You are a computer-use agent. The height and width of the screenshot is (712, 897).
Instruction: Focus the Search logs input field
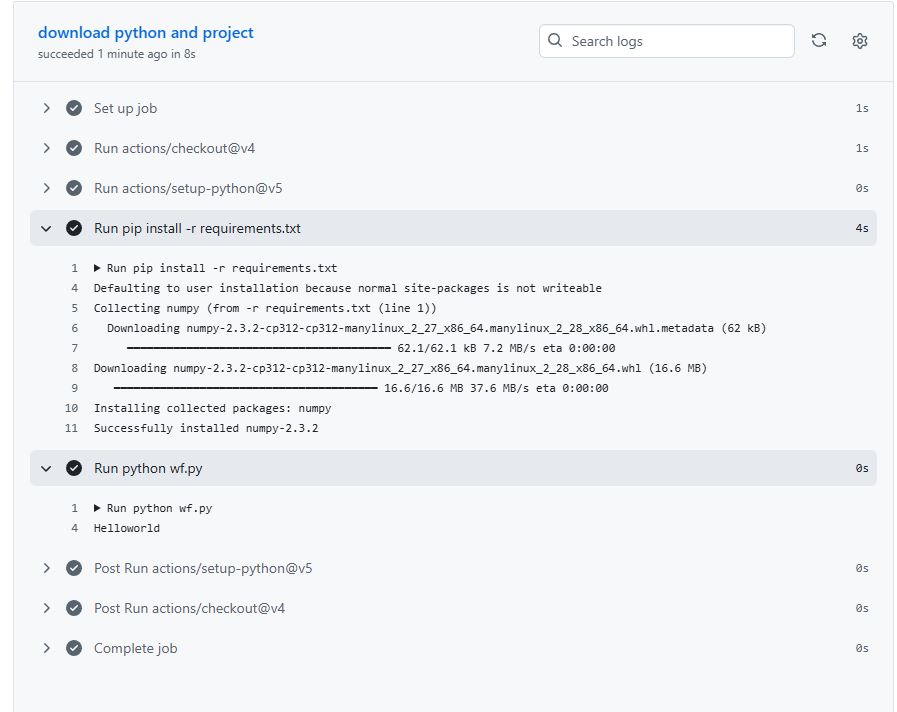click(678, 41)
